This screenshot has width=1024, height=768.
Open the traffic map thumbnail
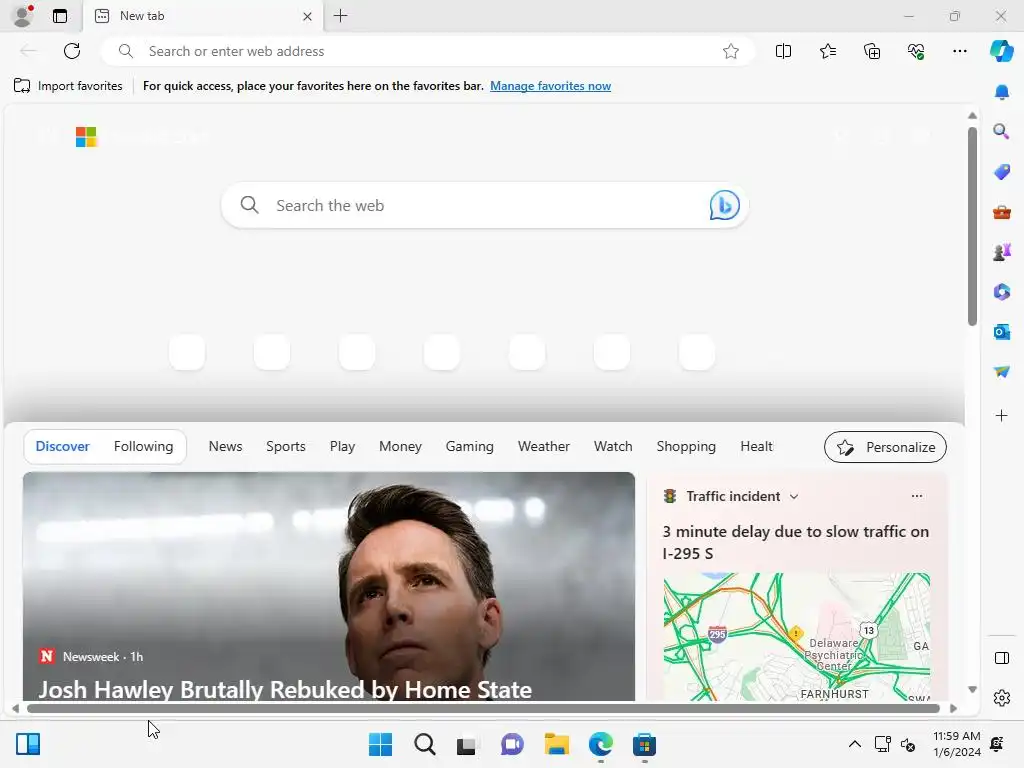click(x=796, y=637)
